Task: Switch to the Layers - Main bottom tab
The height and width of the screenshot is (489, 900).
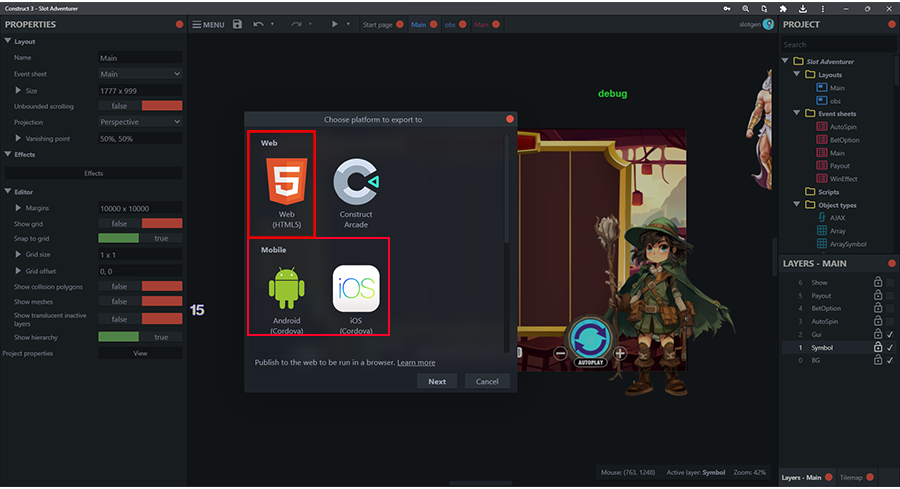Action: pos(801,478)
